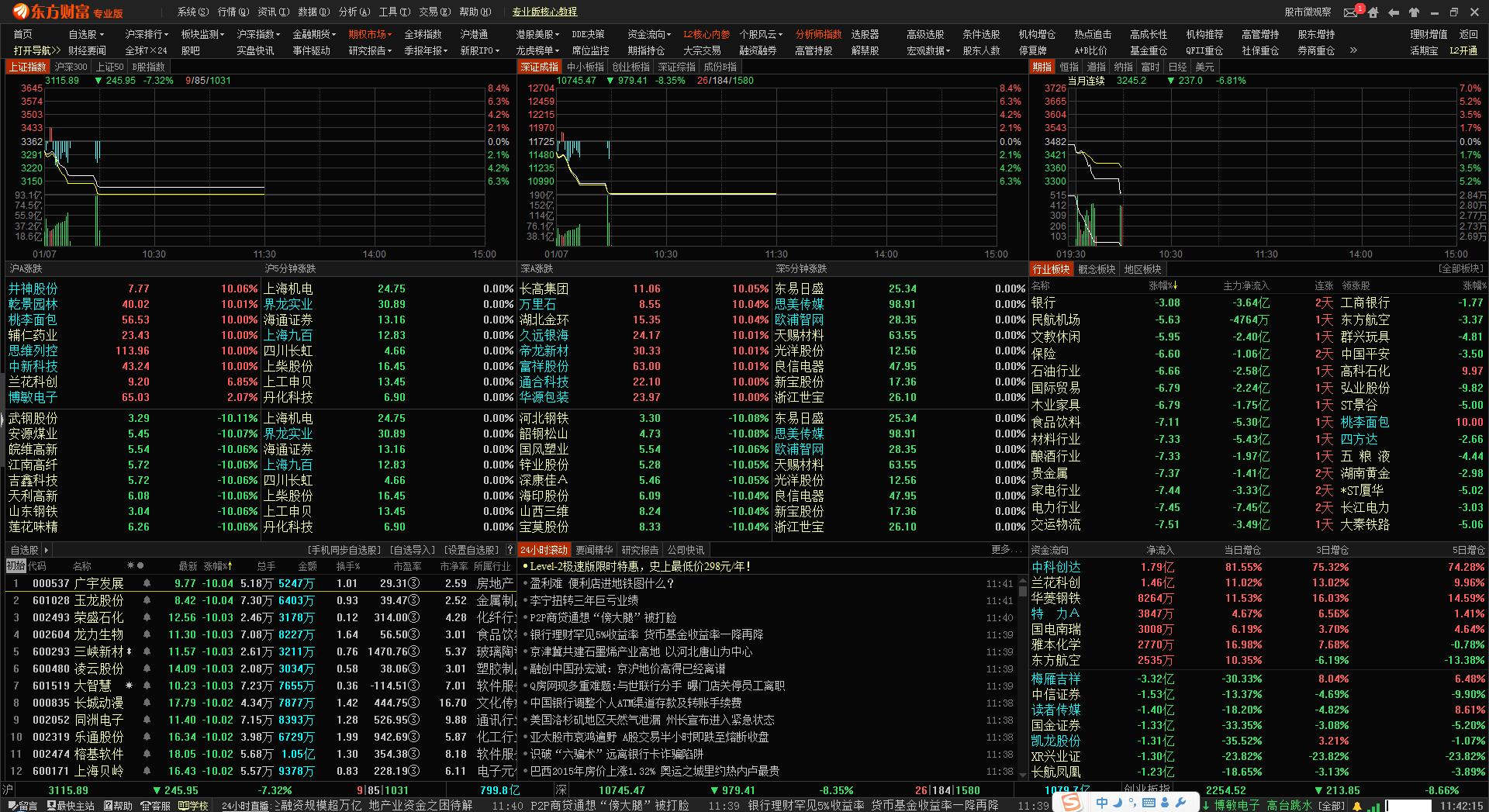Click the bell icon for 长城动漫 row
This screenshot has height=812, width=1489.
click(147, 703)
